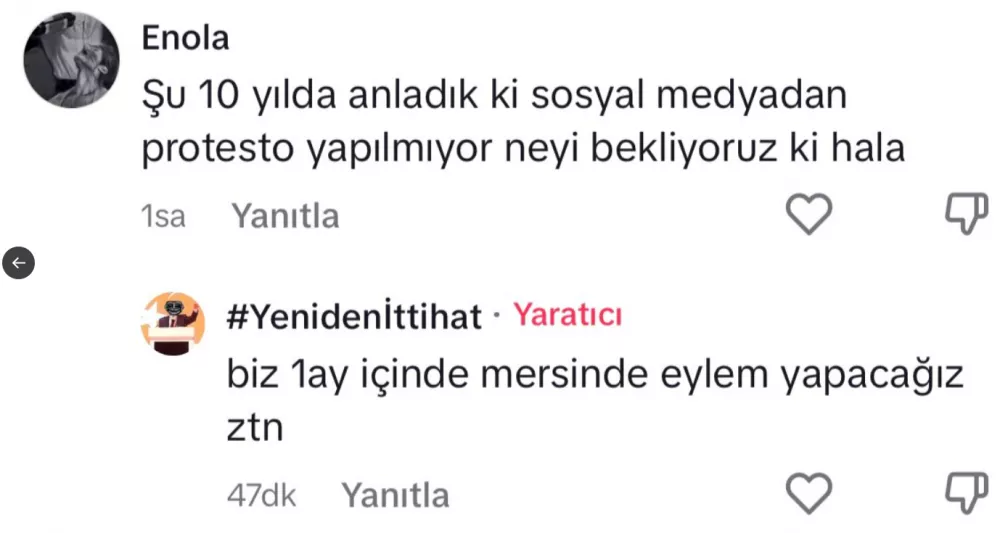Image resolution: width=1000 pixels, height=533 pixels.
Task: Open the #Yenidenİttihat username link
Action: (357, 318)
